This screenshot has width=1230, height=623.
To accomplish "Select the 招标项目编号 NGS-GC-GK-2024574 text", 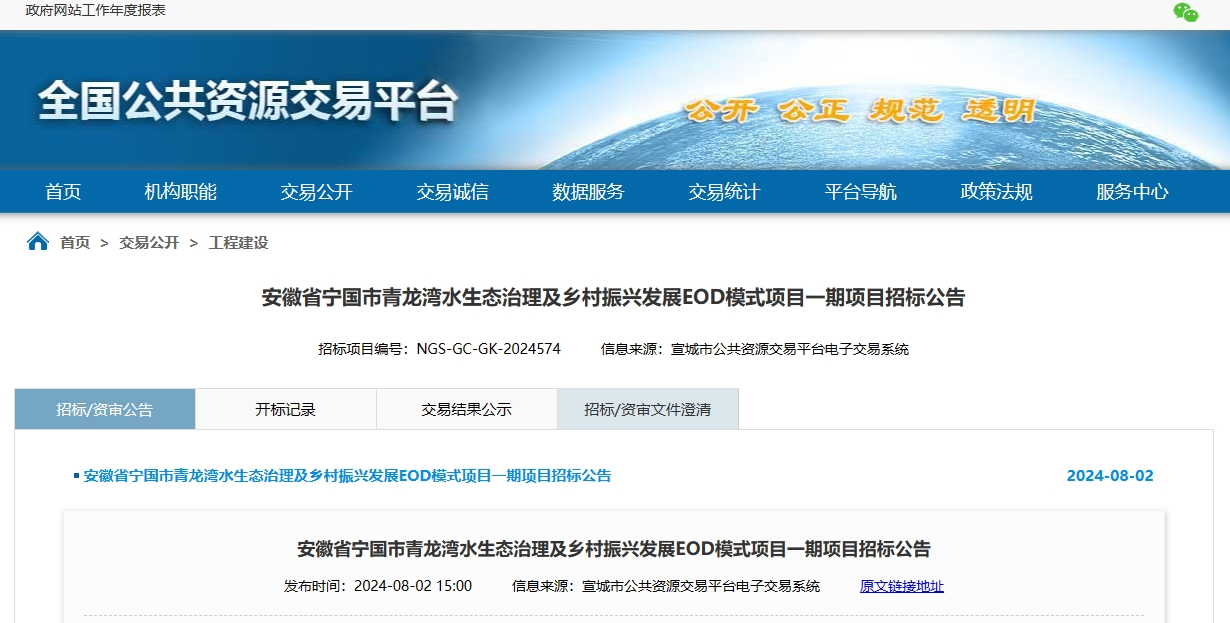I will 439,349.
